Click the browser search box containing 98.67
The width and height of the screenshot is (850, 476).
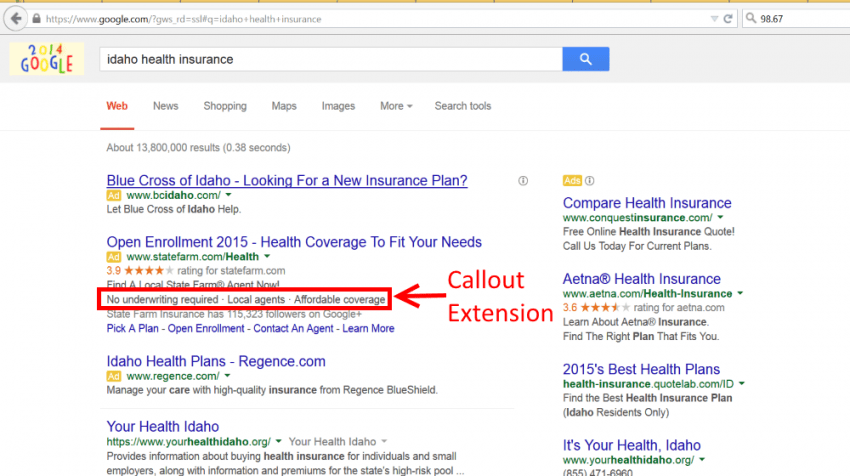[796, 18]
